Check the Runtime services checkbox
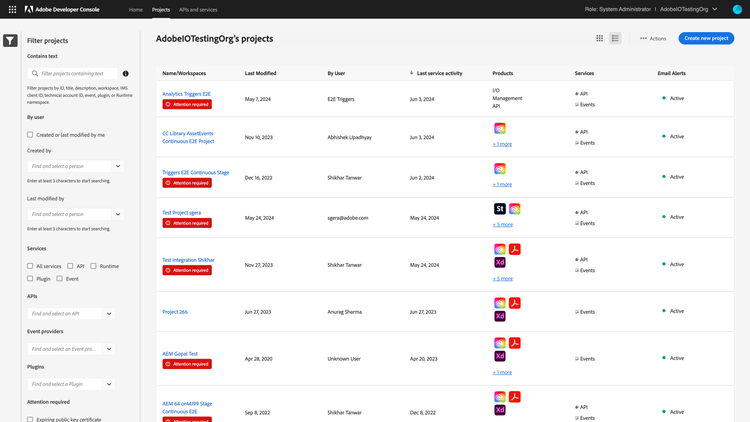The width and height of the screenshot is (750, 422). click(93, 266)
